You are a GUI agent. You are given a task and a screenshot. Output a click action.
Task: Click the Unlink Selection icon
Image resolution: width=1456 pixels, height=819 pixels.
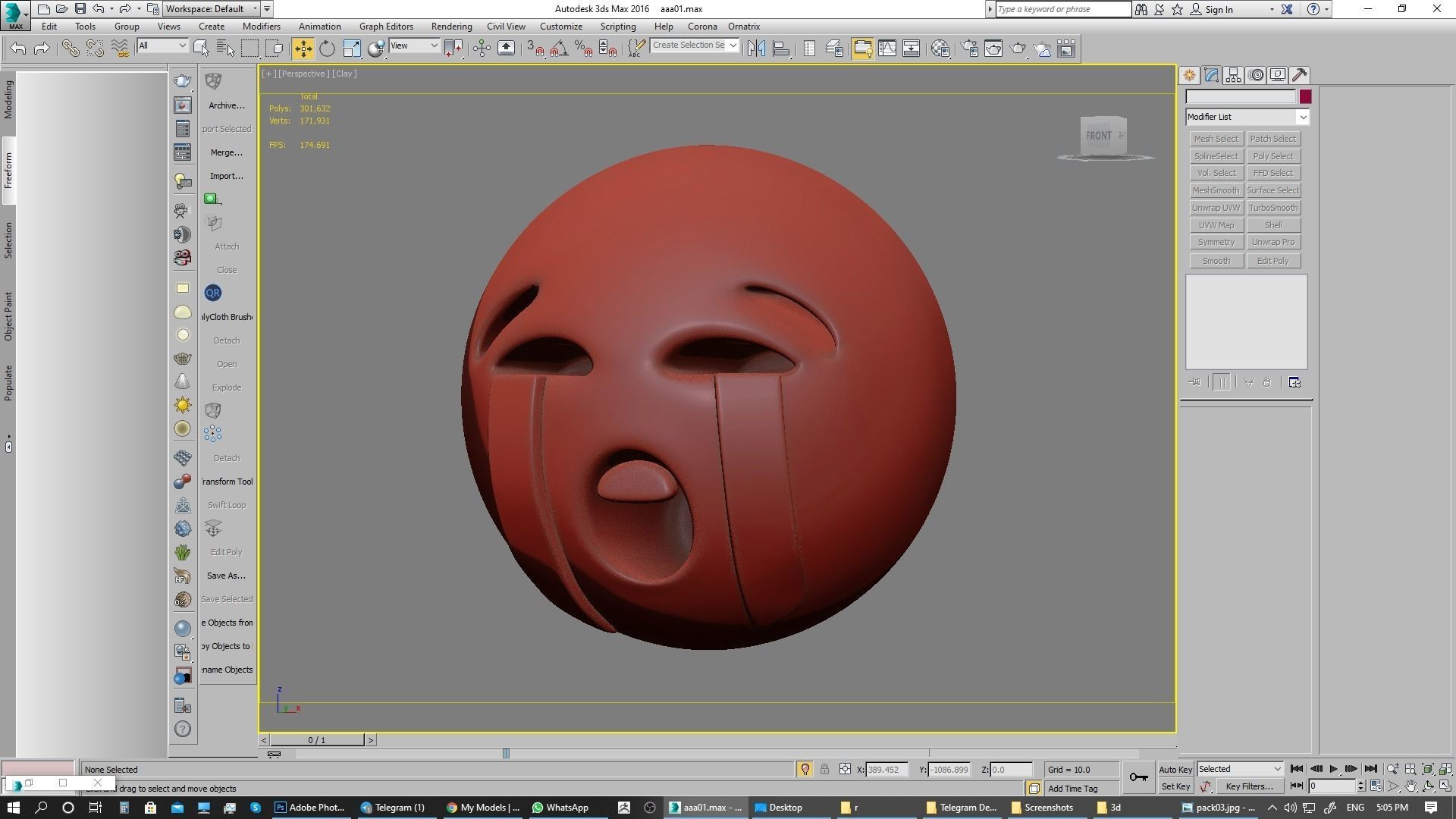pos(95,49)
